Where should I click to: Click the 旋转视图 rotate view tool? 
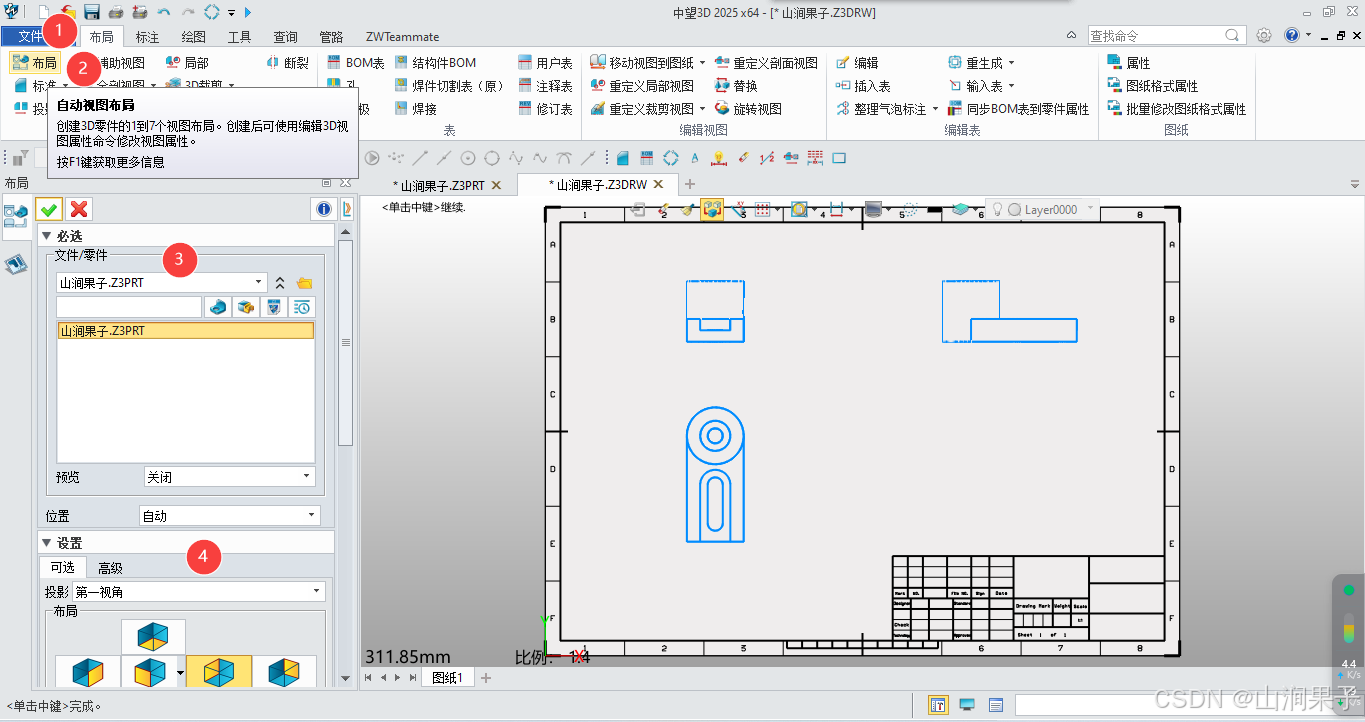749,109
